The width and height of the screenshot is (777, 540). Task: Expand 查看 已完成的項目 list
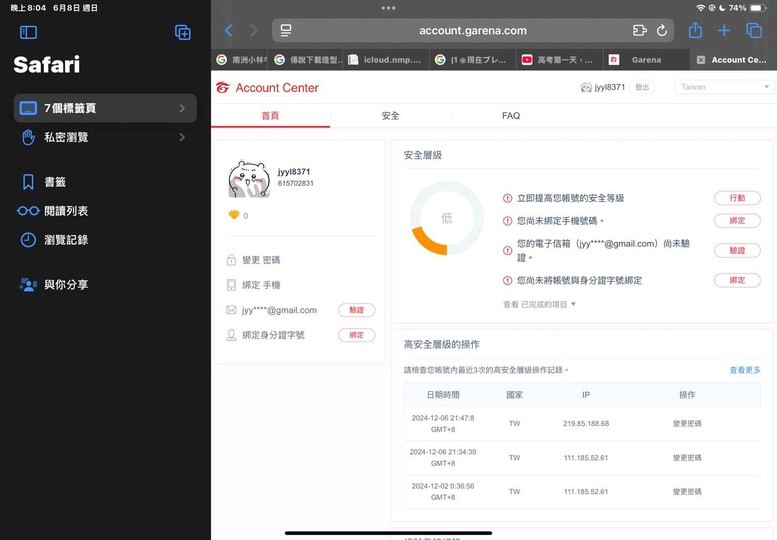(x=540, y=304)
